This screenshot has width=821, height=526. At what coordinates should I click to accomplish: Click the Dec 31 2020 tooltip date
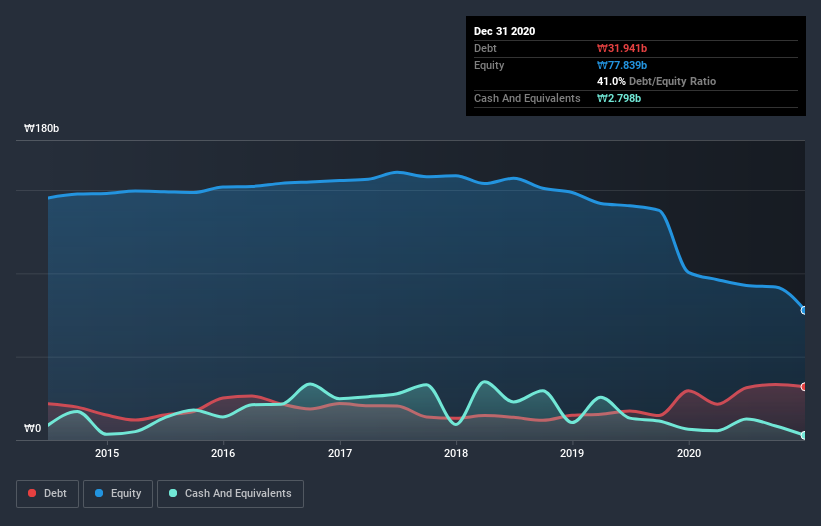[x=504, y=31]
